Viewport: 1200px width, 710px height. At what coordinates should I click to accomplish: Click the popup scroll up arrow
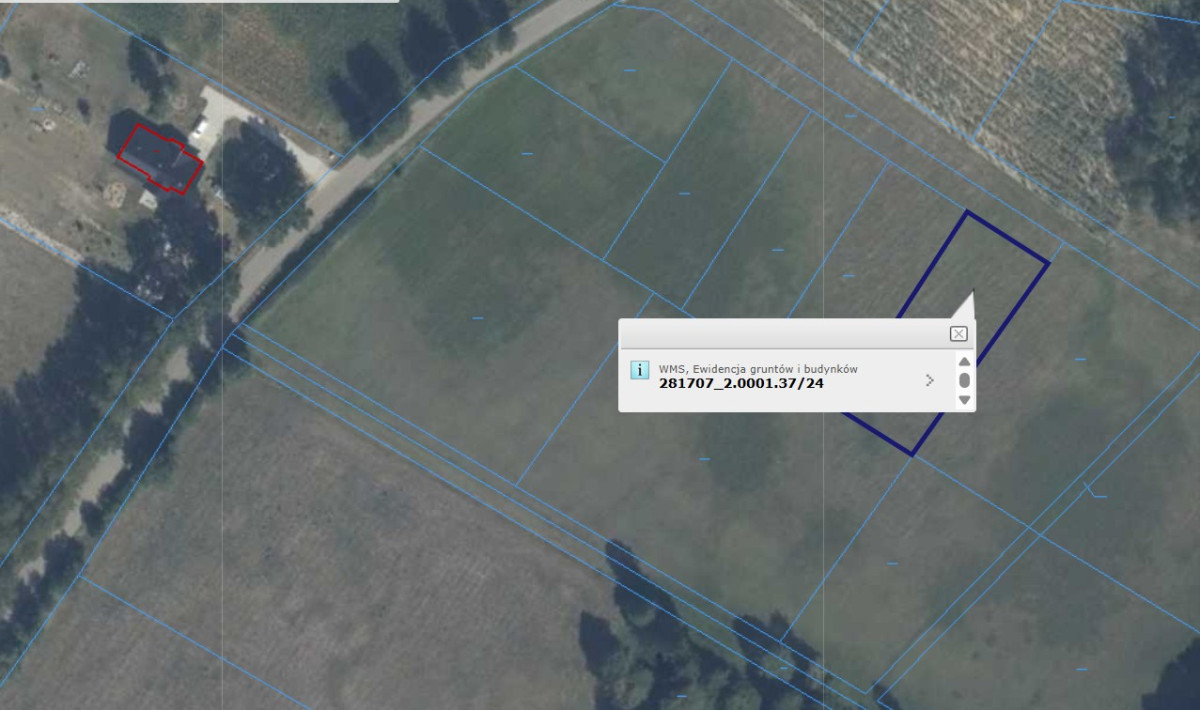pyautogui.click(x=964, y=362)
